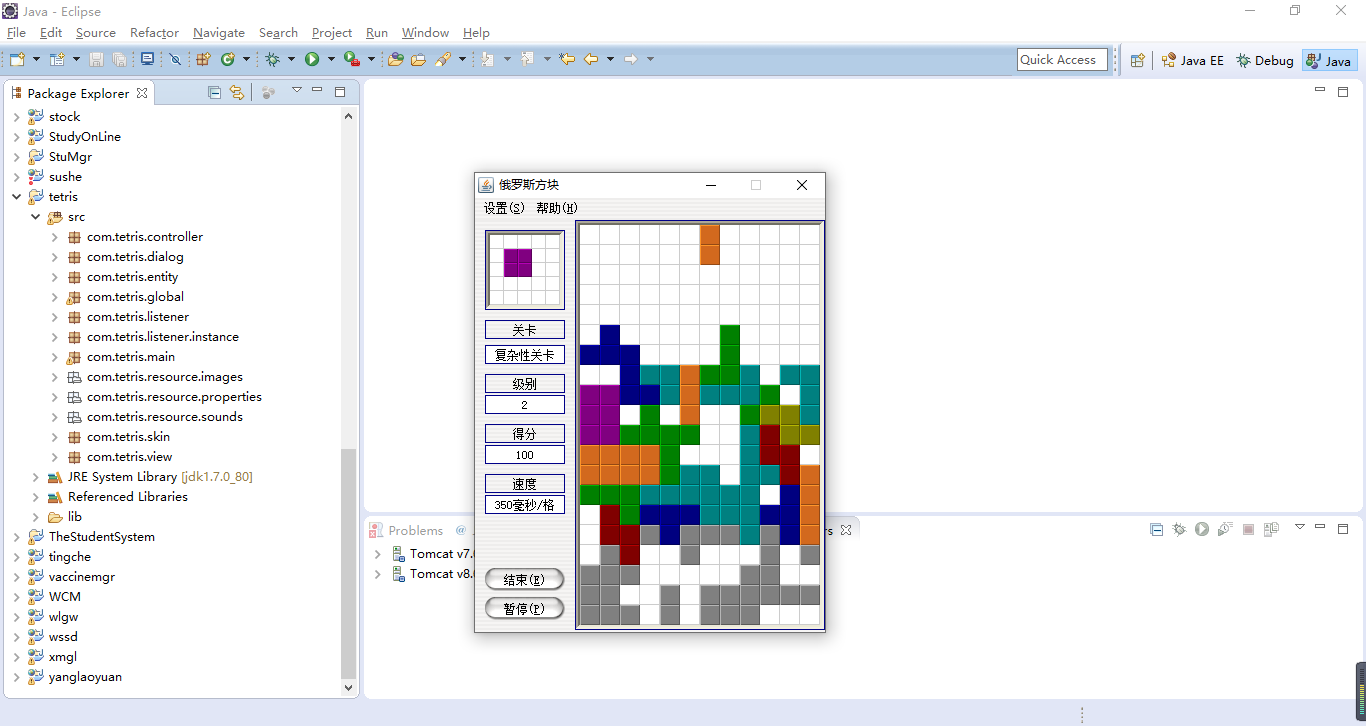Expand the com.tetris.view package

pyautogui.click(x=54, y=457)
